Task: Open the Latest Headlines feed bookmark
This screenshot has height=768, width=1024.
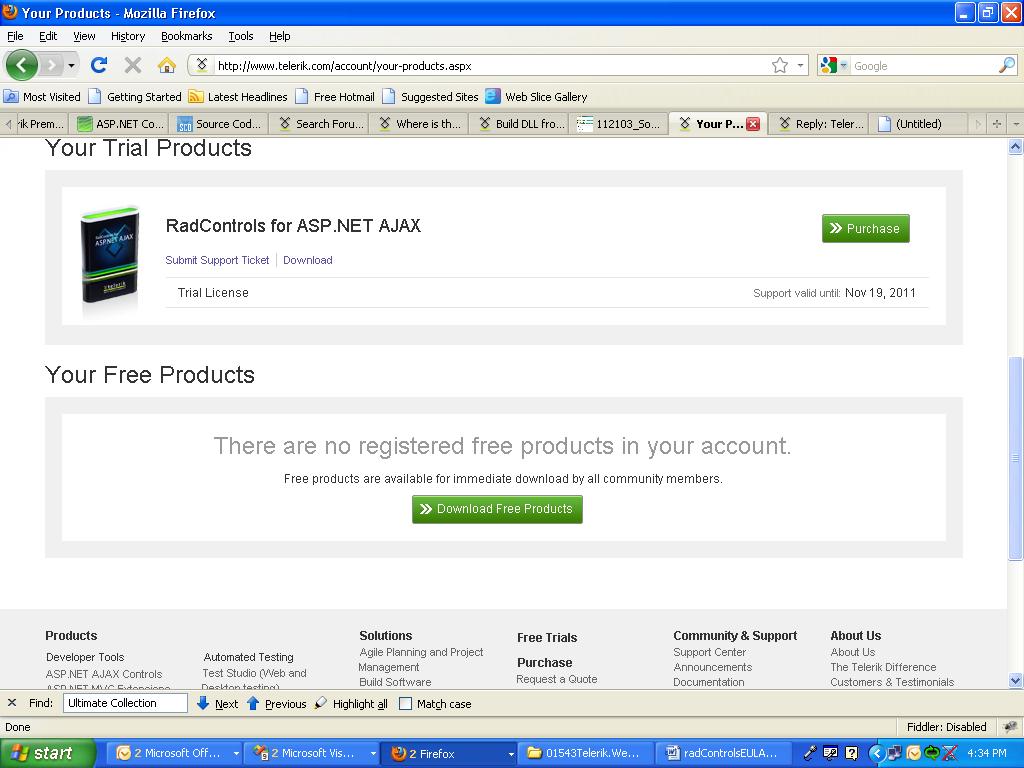Action: click(x=238, y=97)
